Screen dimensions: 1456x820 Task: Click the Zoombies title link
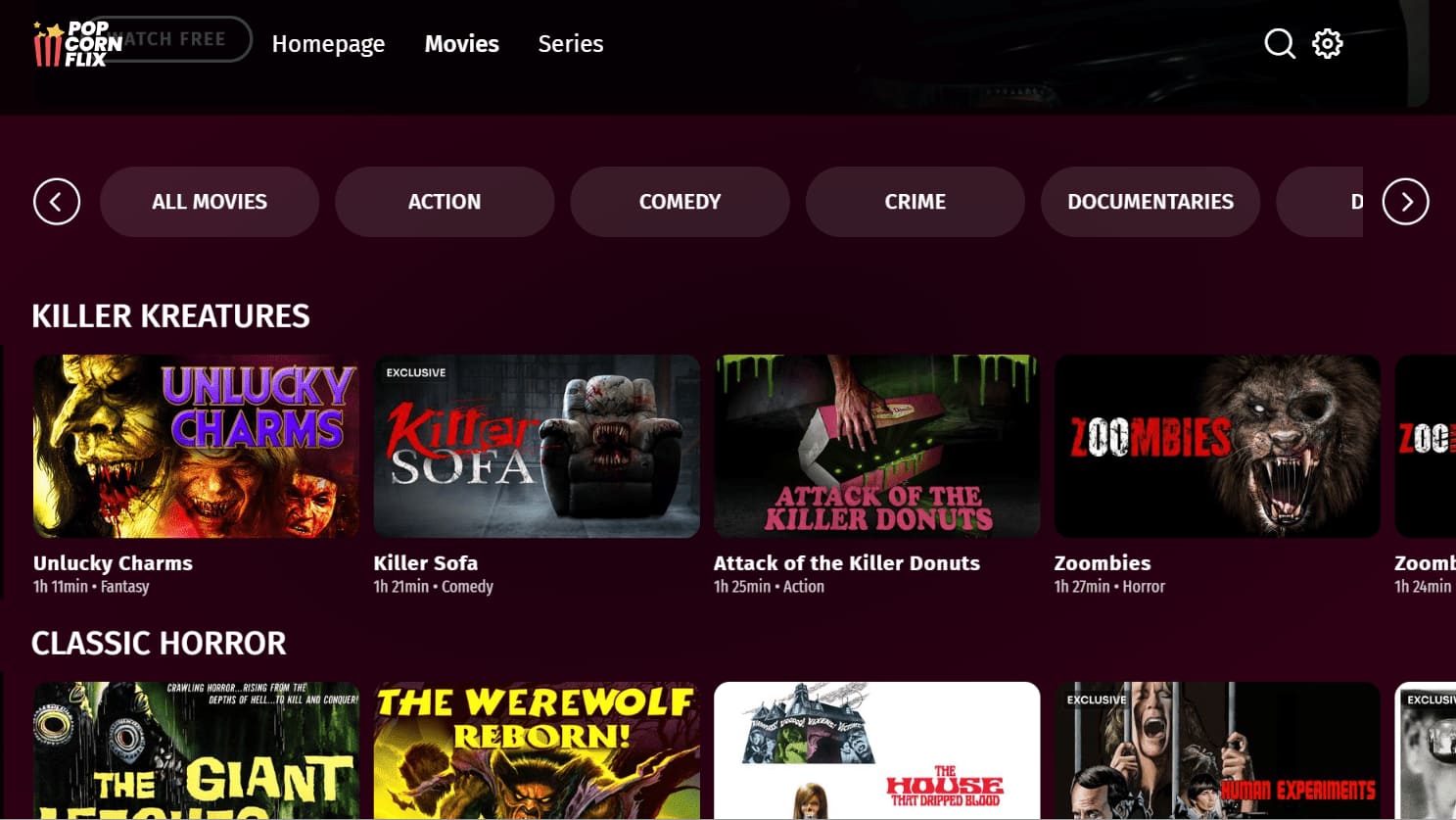point(1103,563)
